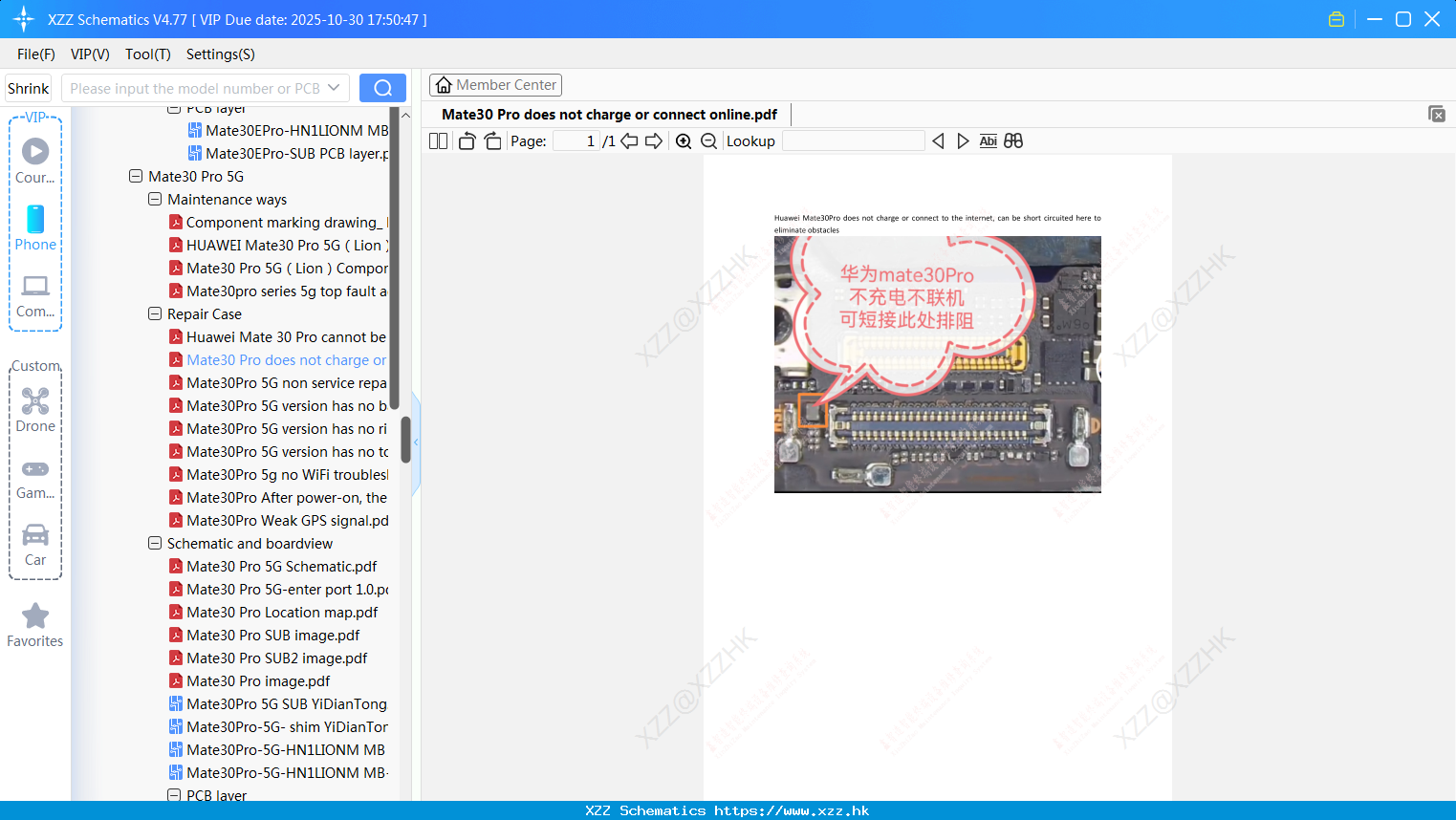Viewport: 1456px width, 820px height.
Task: Click the blue search button
Action: 382,88
